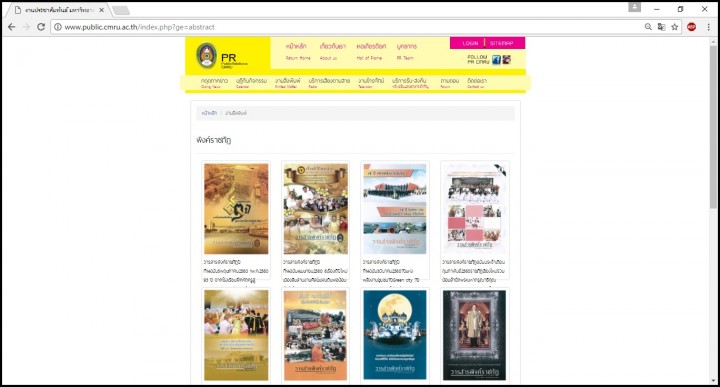720x387 pixels.
Task: Go back using the browser back arrow
Action: click(11, 27)
